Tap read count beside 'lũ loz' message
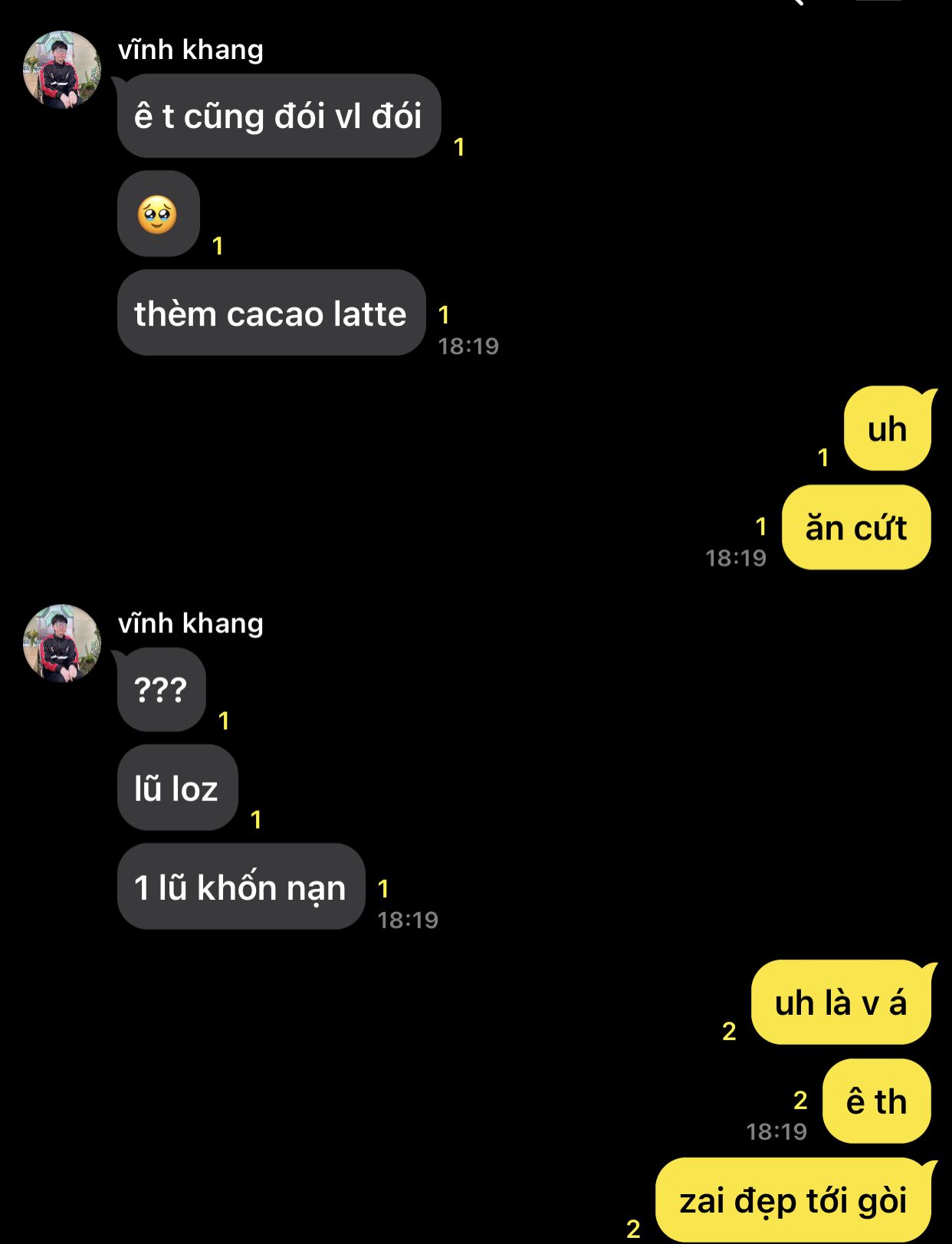This screenshot has width=952, height=1244. 256,820
